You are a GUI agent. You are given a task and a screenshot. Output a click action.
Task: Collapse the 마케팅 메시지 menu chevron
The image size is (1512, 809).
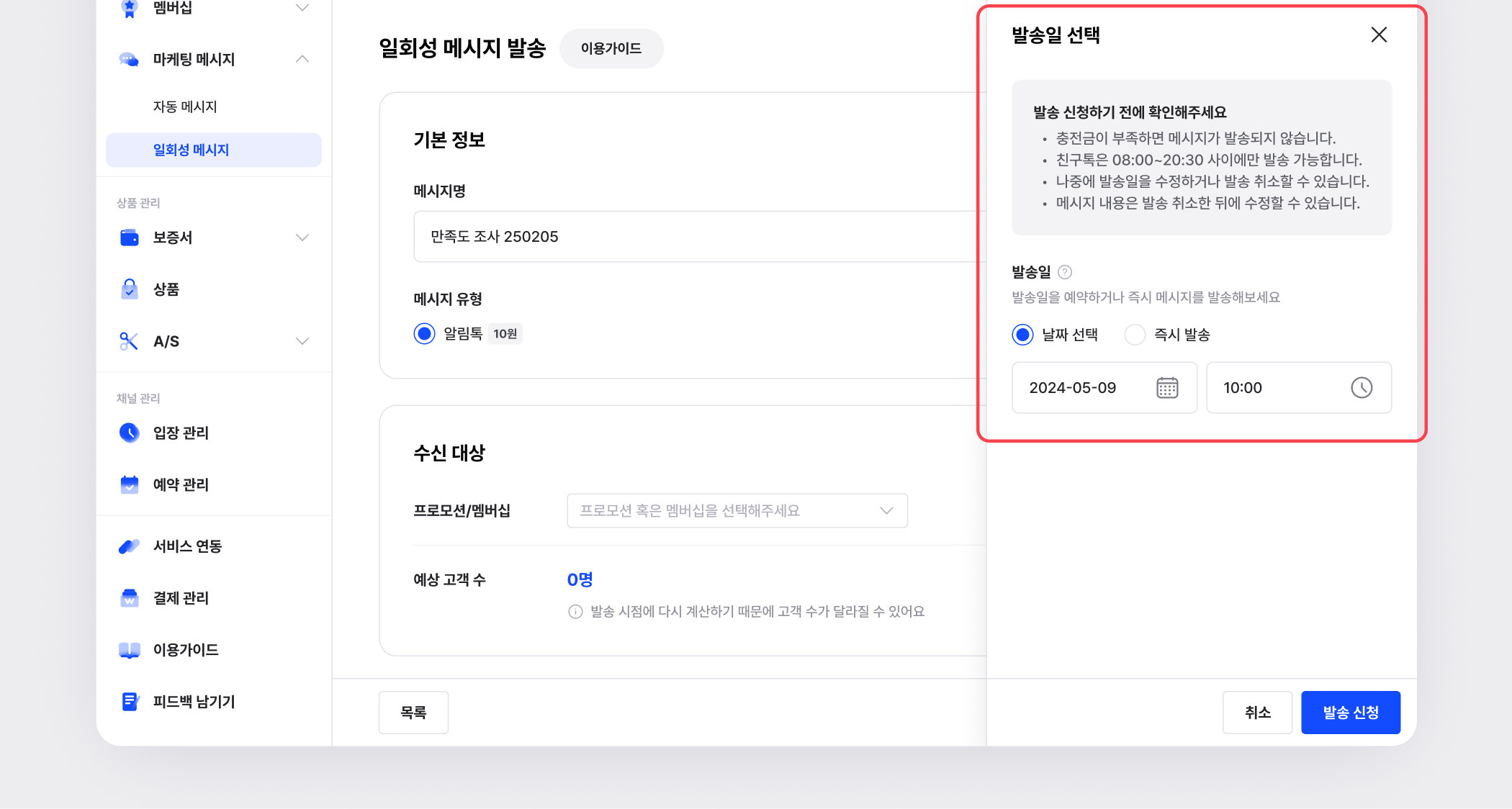pyautogui.click(x=302, y=59)
